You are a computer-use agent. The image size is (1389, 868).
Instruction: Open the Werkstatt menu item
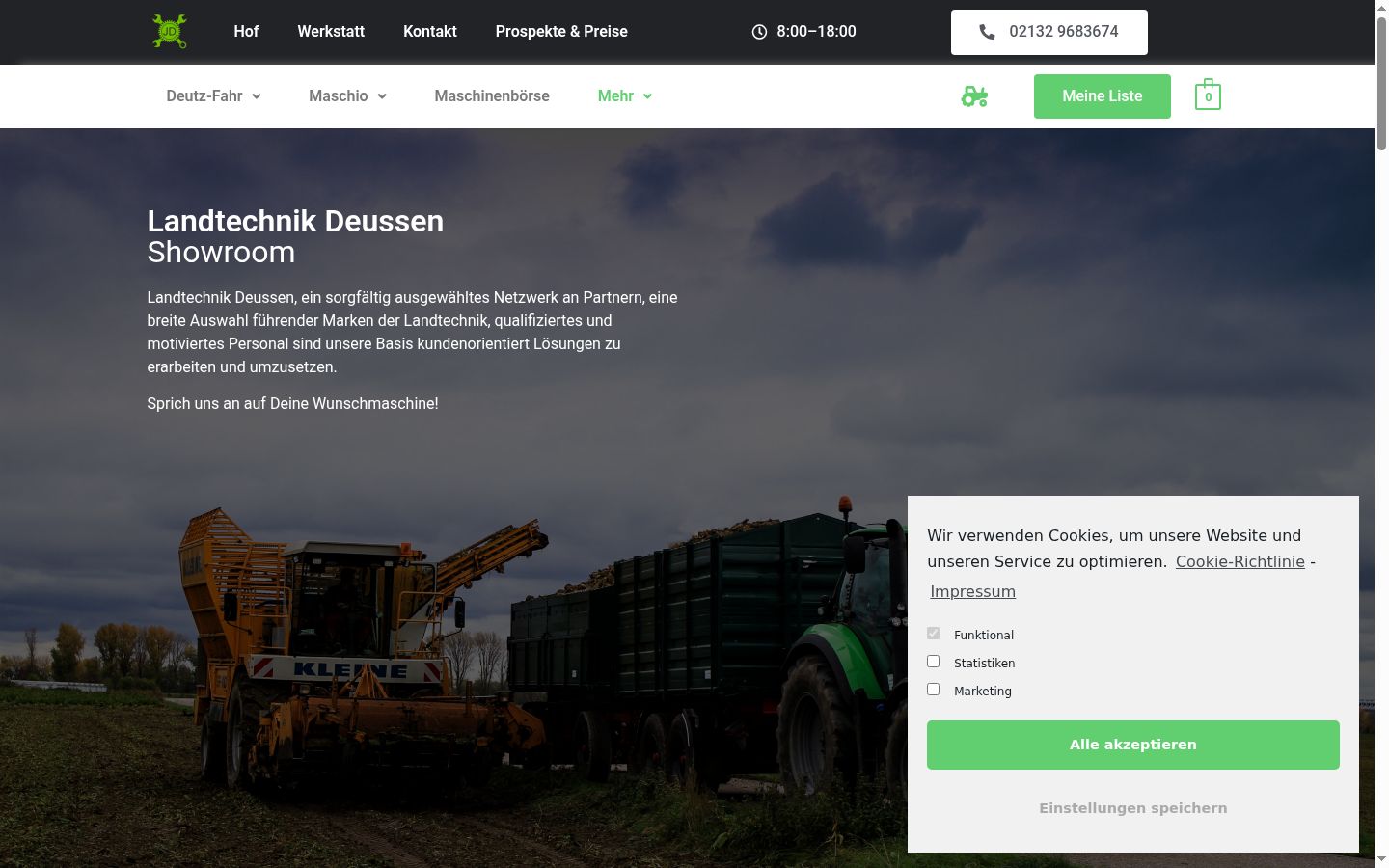[331, 32]
